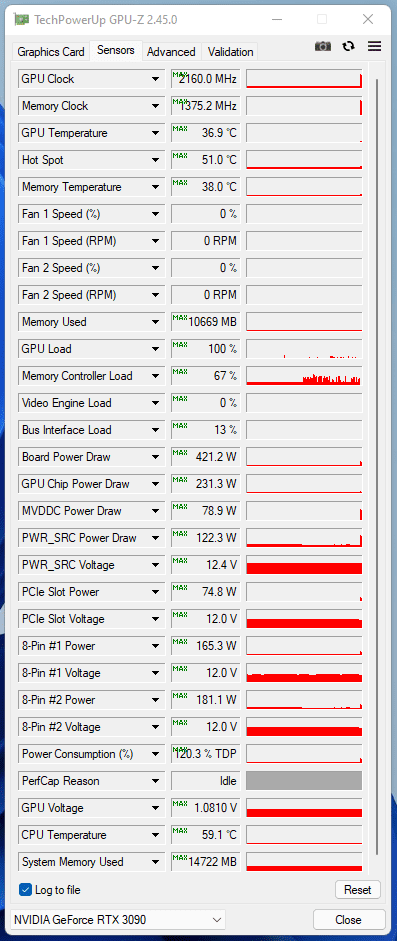Switch to the Graphics Card tab

51,52
